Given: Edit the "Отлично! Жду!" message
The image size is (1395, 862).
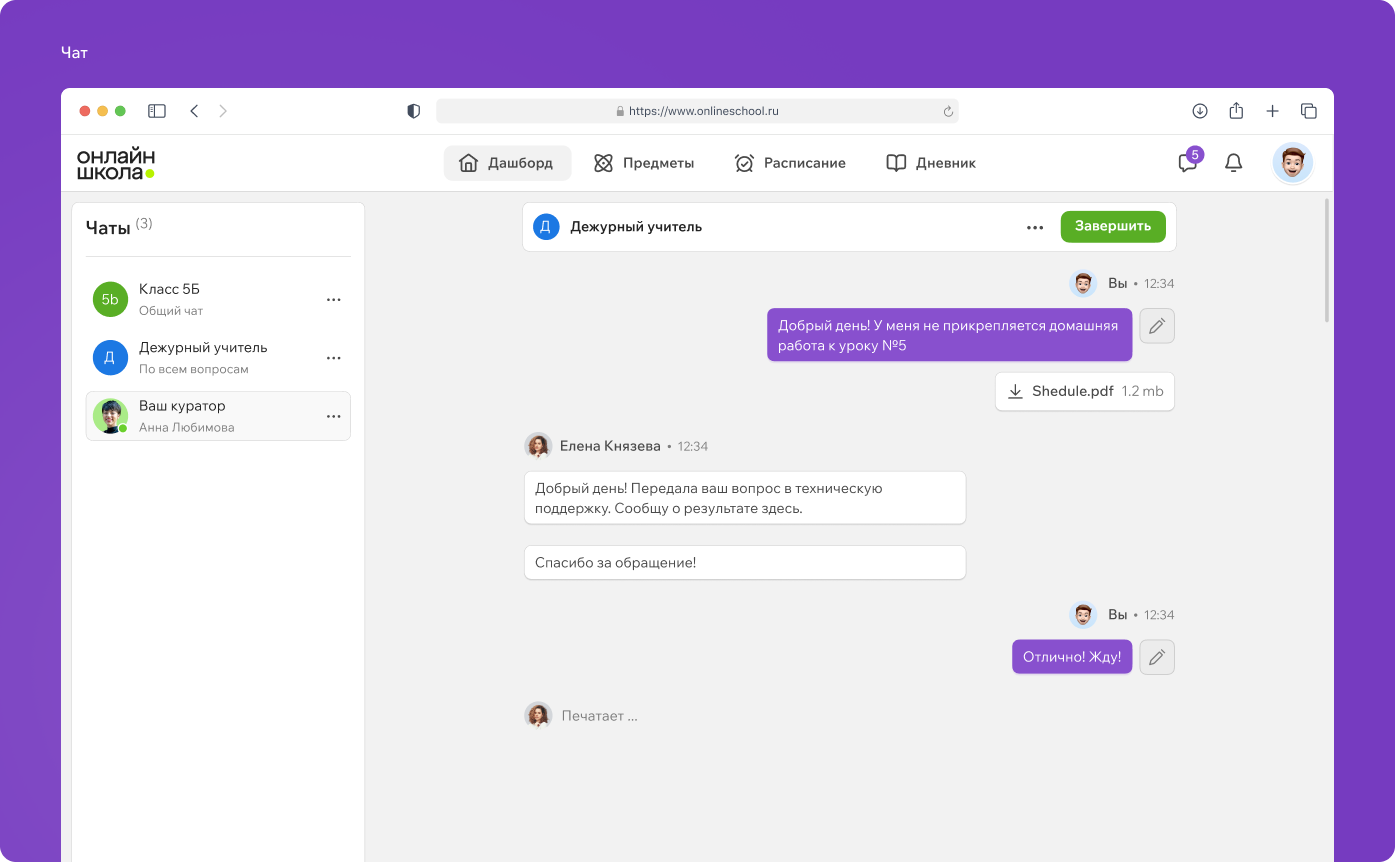Looking at the screenshot, I should pos(1157,657).
